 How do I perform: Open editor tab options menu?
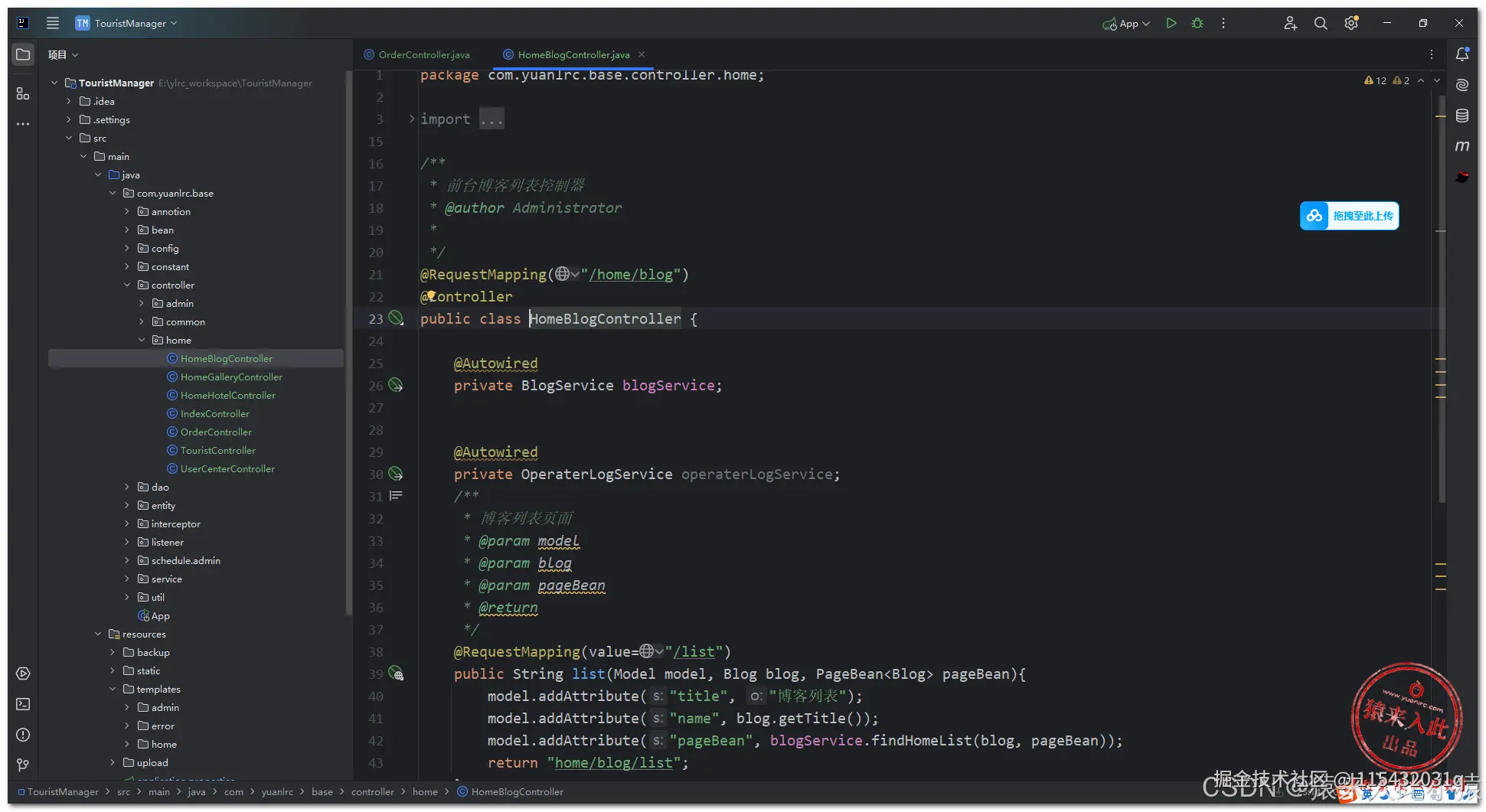point(1431,54)
